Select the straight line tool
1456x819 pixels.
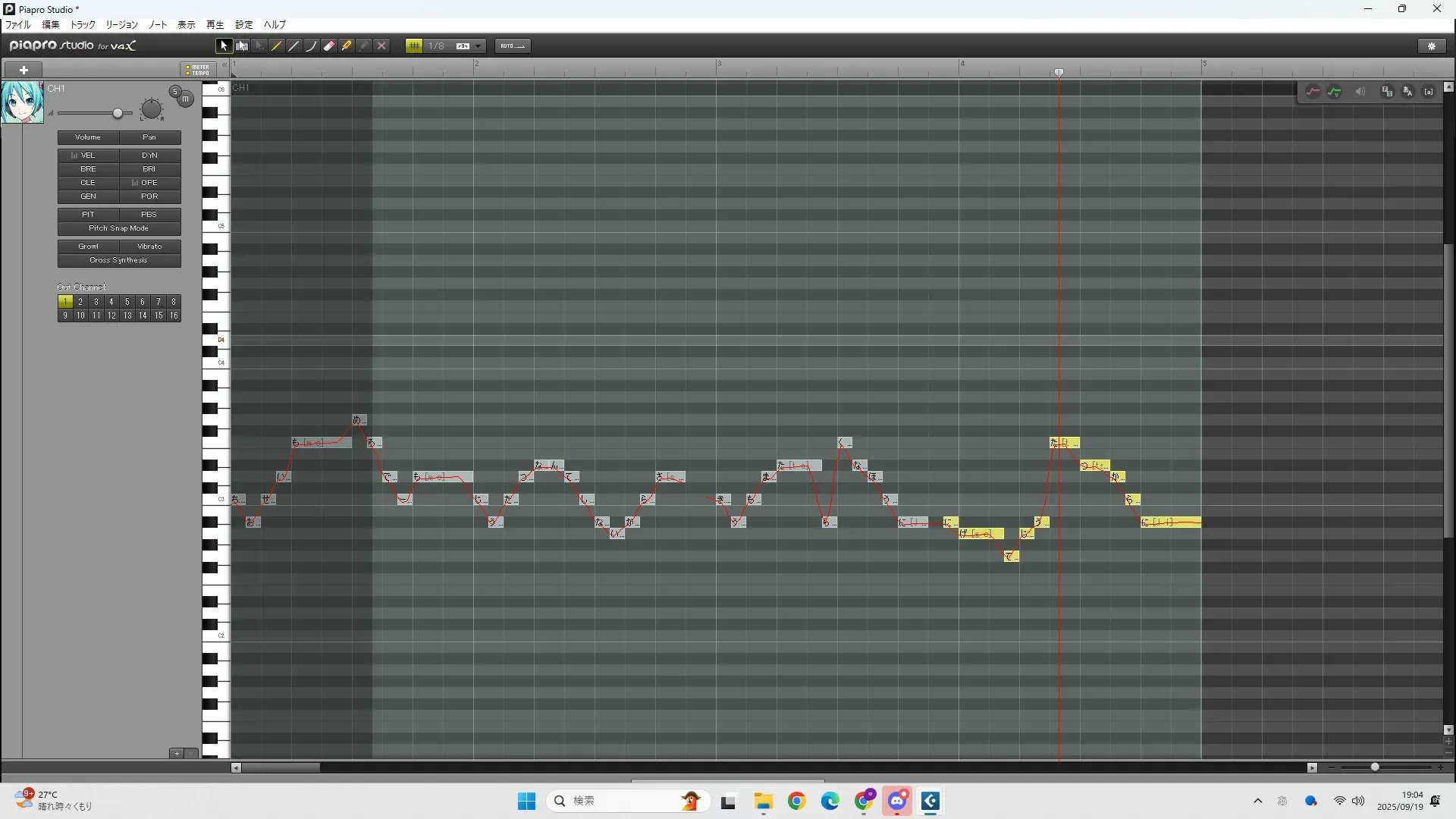(x=294, y=46)
